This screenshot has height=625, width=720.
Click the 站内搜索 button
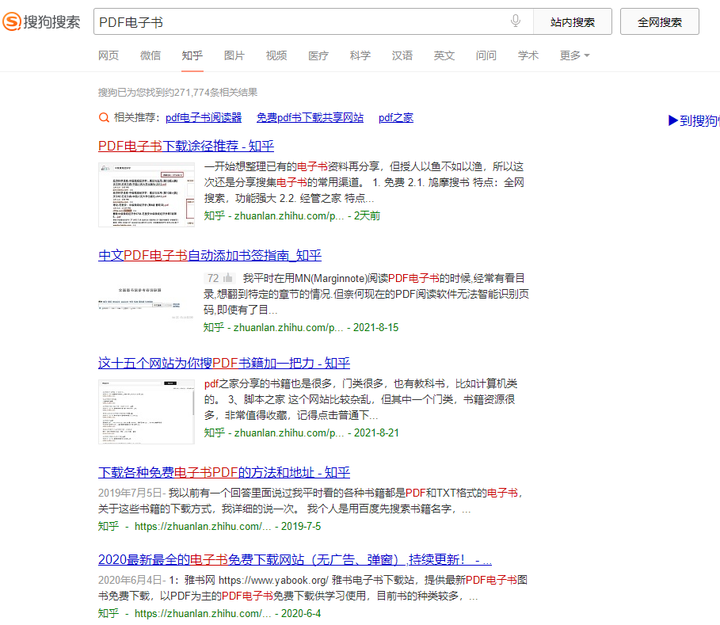tap(572, 22)
